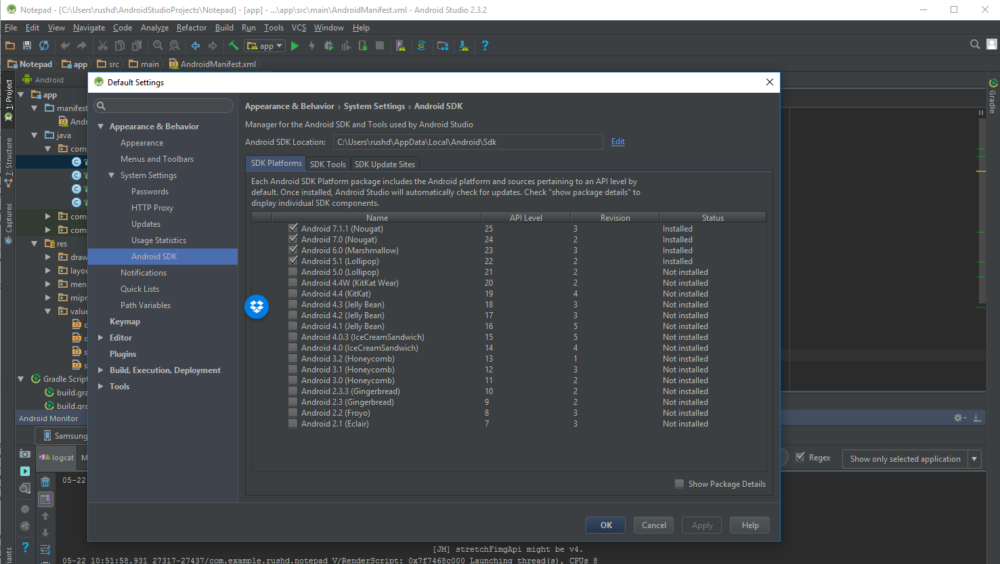Enable Show Package Details checkbox
The width and height of the screenshot is (1000, 564).
680,484
